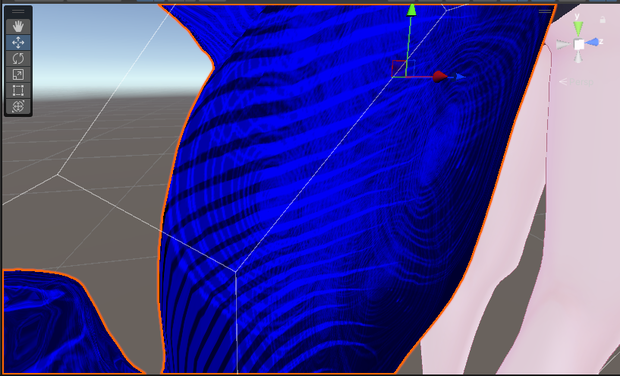Select the Hand (View) tool
The width and height of the screenshot is (620, 376).
pos(18,26)
